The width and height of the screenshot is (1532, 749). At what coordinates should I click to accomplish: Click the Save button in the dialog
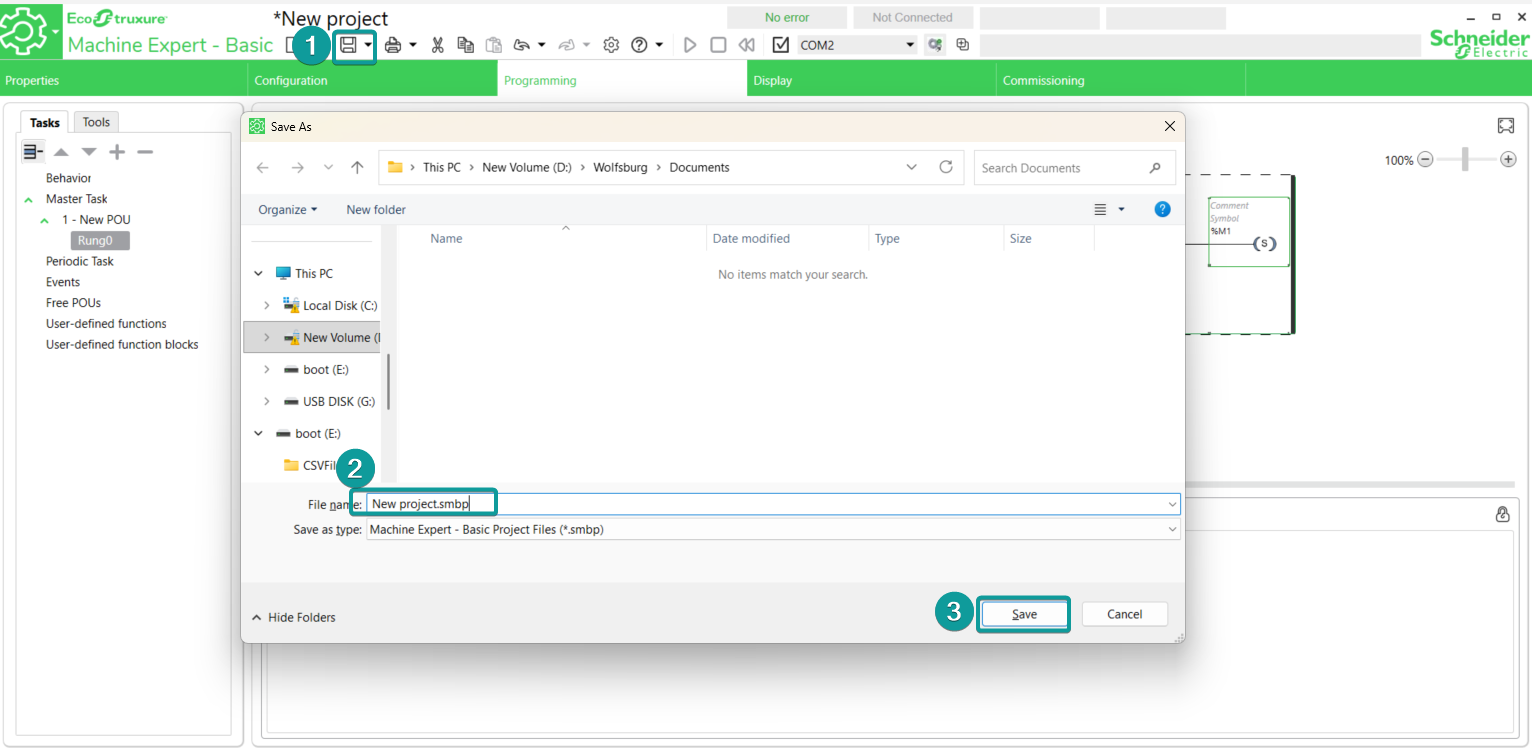click(1024, 614)
